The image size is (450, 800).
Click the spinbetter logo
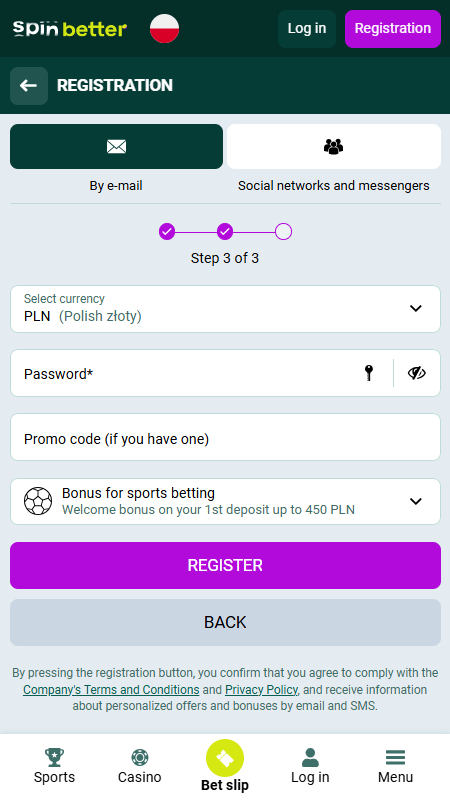(70, 29)
